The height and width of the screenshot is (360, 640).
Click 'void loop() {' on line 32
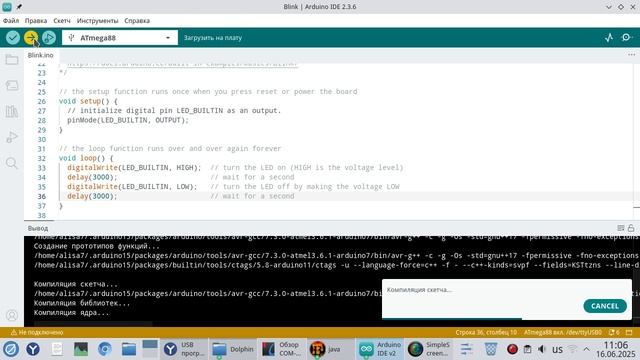pyautogui.click(x=86, y=158)
